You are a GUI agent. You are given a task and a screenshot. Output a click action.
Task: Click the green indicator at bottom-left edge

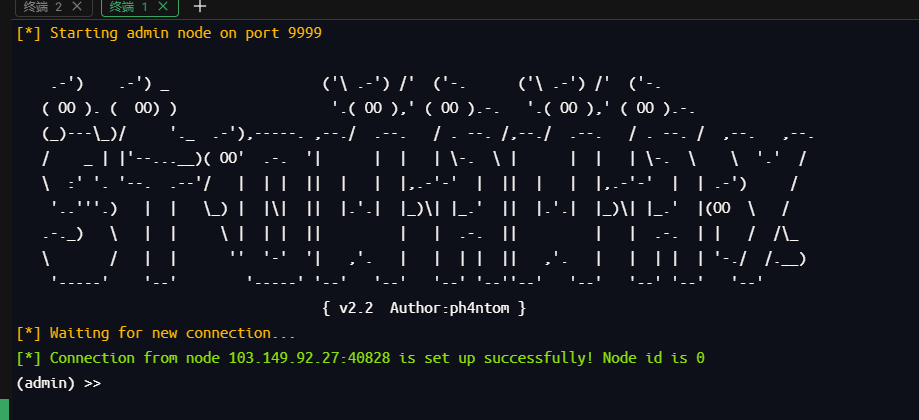pyautogui.click(x=4, y=409)
